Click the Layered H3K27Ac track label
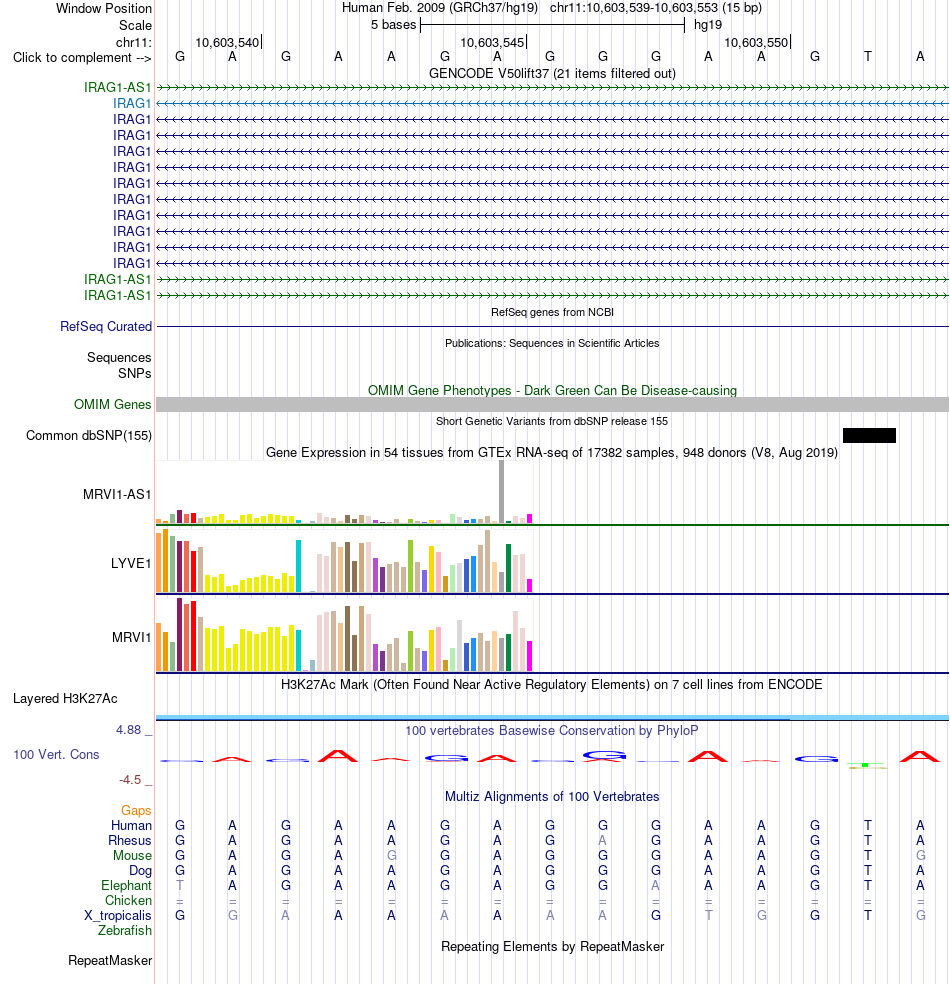The image size is (950, 984). coord(65,699)
